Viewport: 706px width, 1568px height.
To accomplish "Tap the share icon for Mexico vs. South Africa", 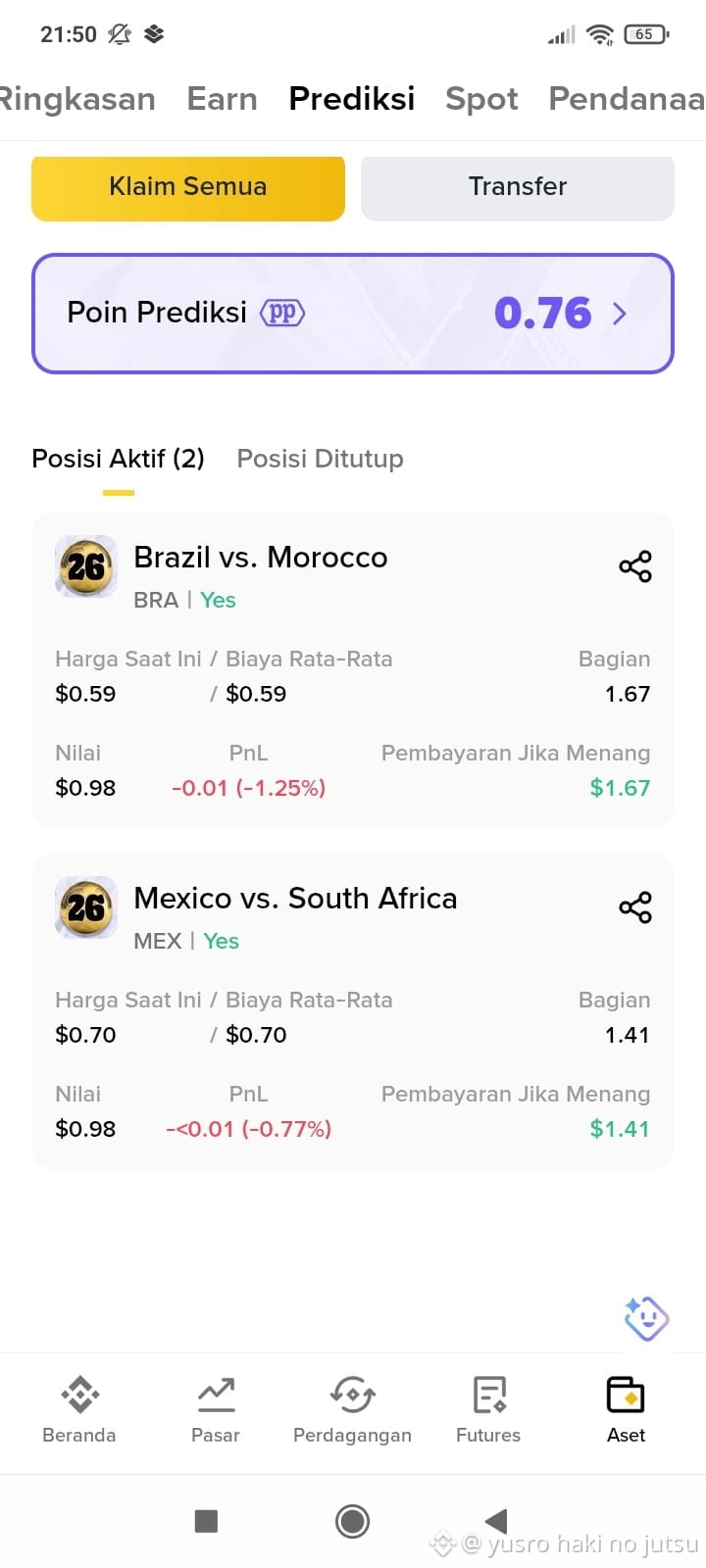I will [x=635, y=907].
